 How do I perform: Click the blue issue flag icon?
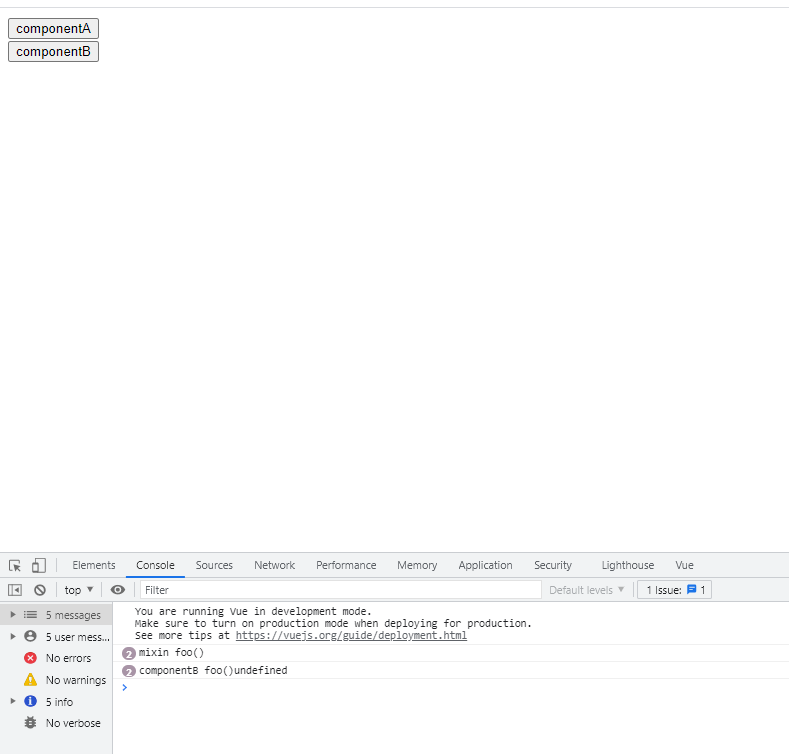point(692,589)
